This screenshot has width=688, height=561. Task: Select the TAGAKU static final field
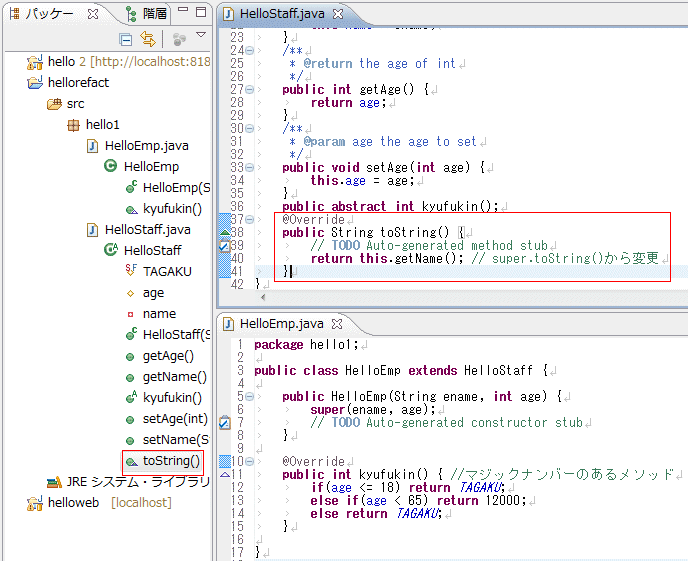pyautogui.click(x=158, y=272)
